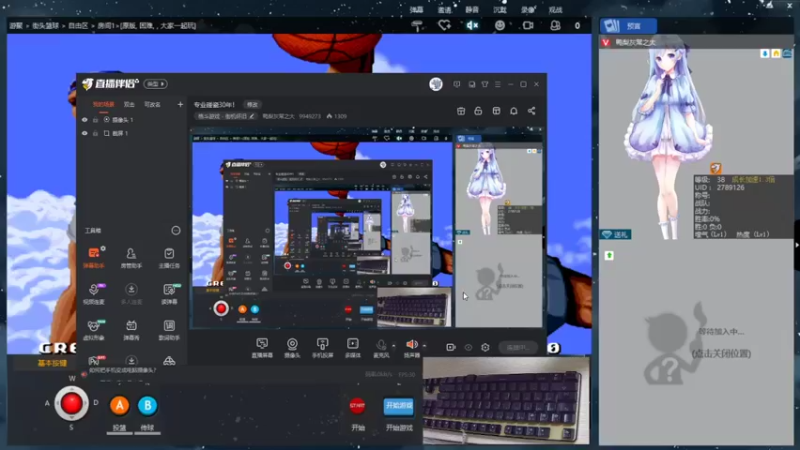Select the first orange scene tab
Viewport: 800px width, 450px height.
tap(104, 105)
